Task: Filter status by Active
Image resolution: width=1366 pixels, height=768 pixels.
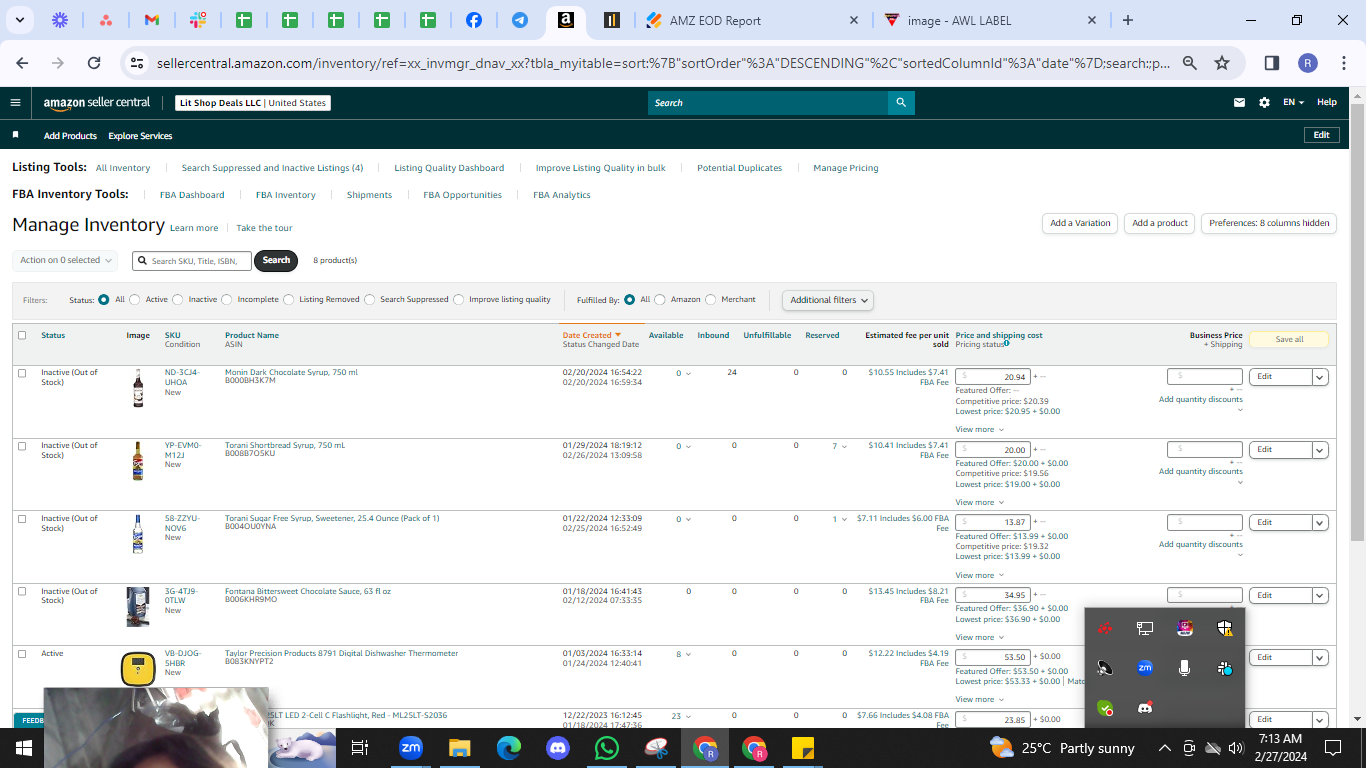Action: tap(135, 299)
